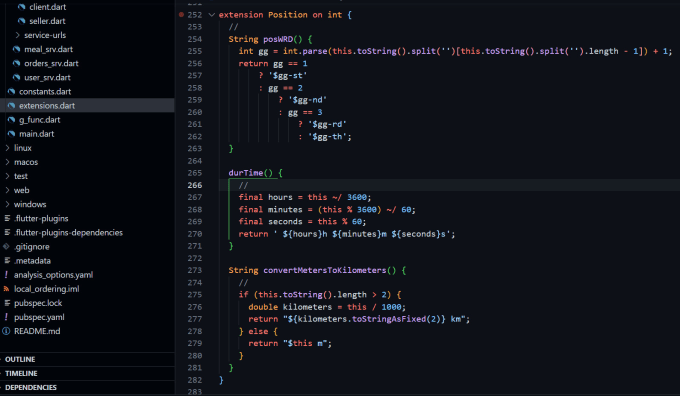Click the lines icon beside .flutter-plugins
This screenshot has width=680, height=396.
[x=7, y=219]
